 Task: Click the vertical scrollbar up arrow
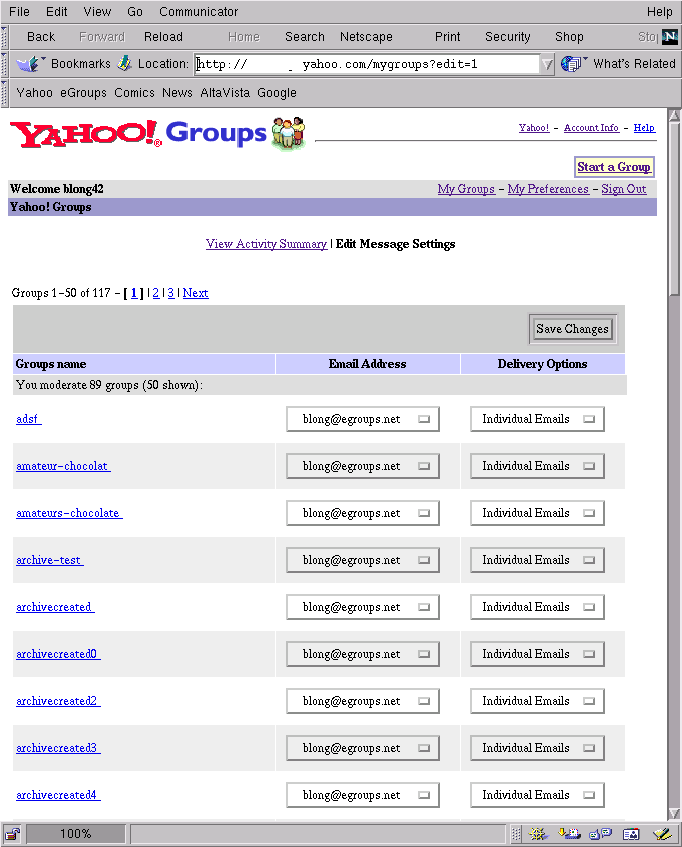click(674, 115)
